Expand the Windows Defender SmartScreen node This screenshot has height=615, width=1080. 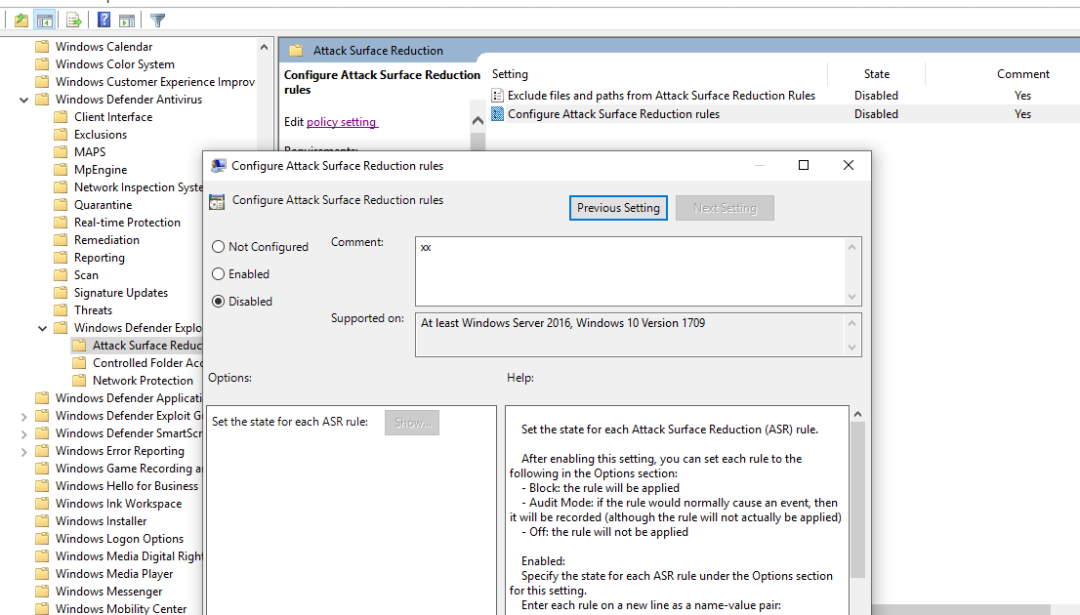[x=24, y=434]
